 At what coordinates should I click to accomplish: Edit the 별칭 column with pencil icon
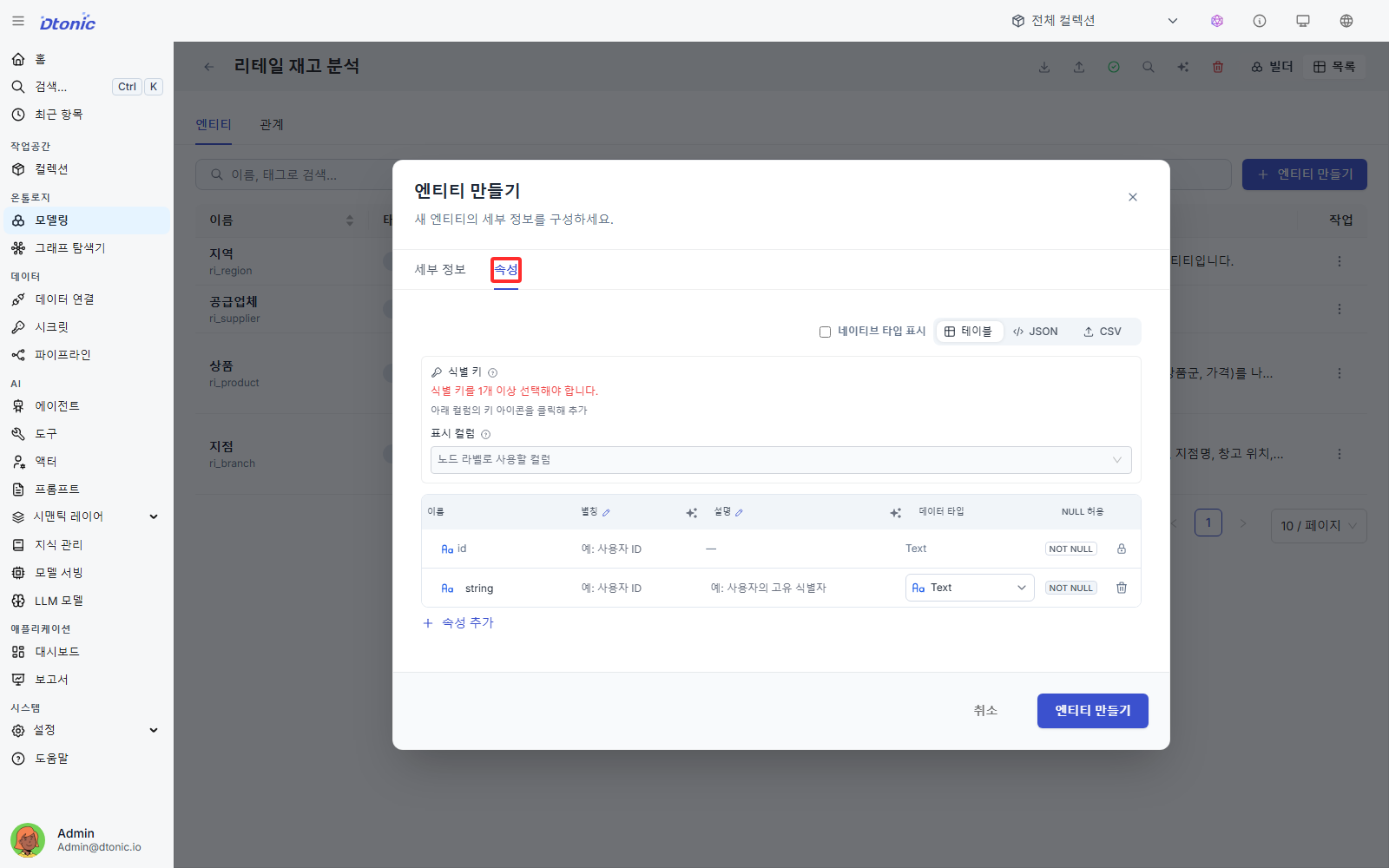coord(606,512)
